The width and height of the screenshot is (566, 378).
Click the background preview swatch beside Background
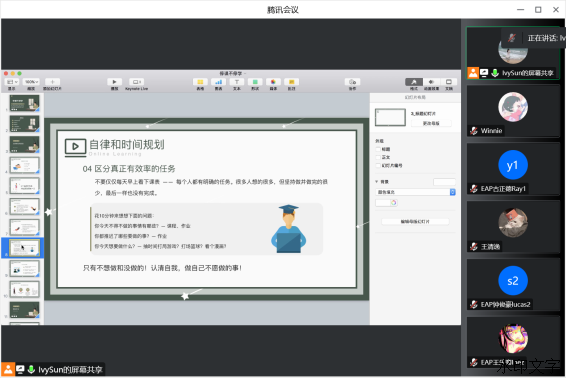click(444, 182)
